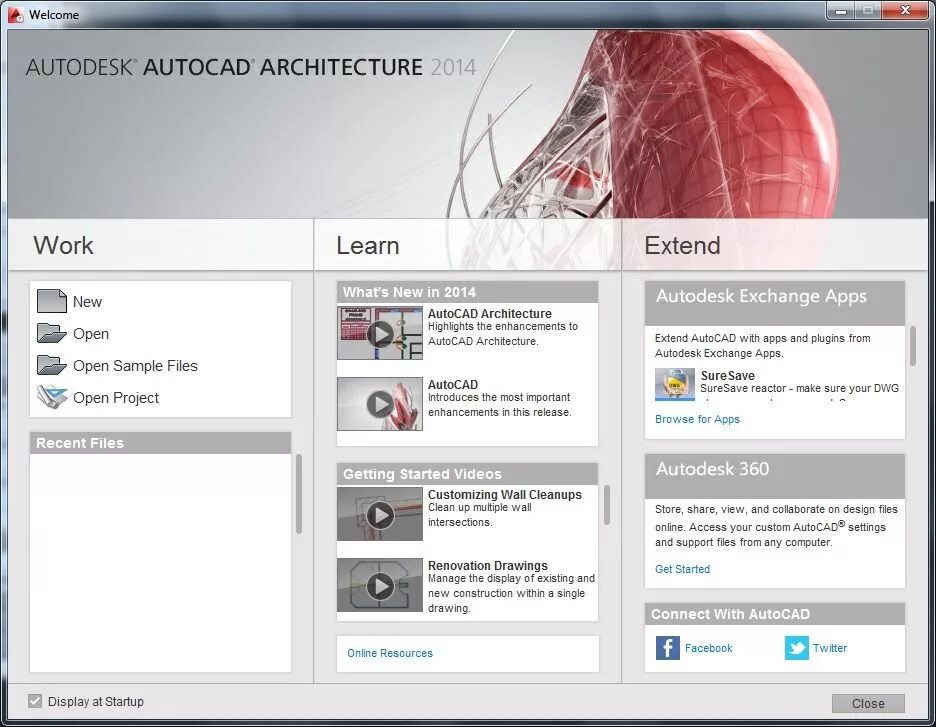Viewport: 936px width, 727px height.
Task: Select the Open Project label
Action: [116, 398]
